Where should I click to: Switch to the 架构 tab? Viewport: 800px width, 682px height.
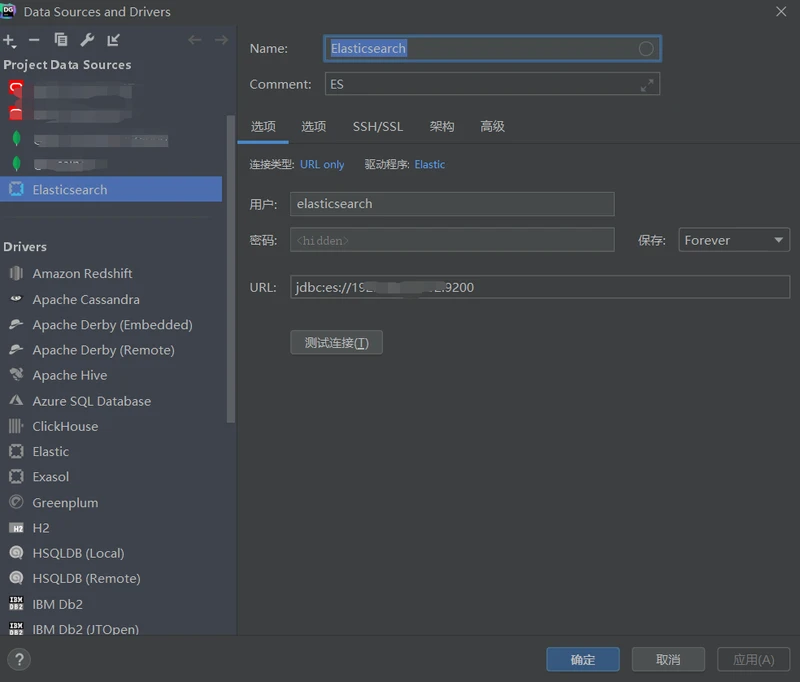point(442,127)
